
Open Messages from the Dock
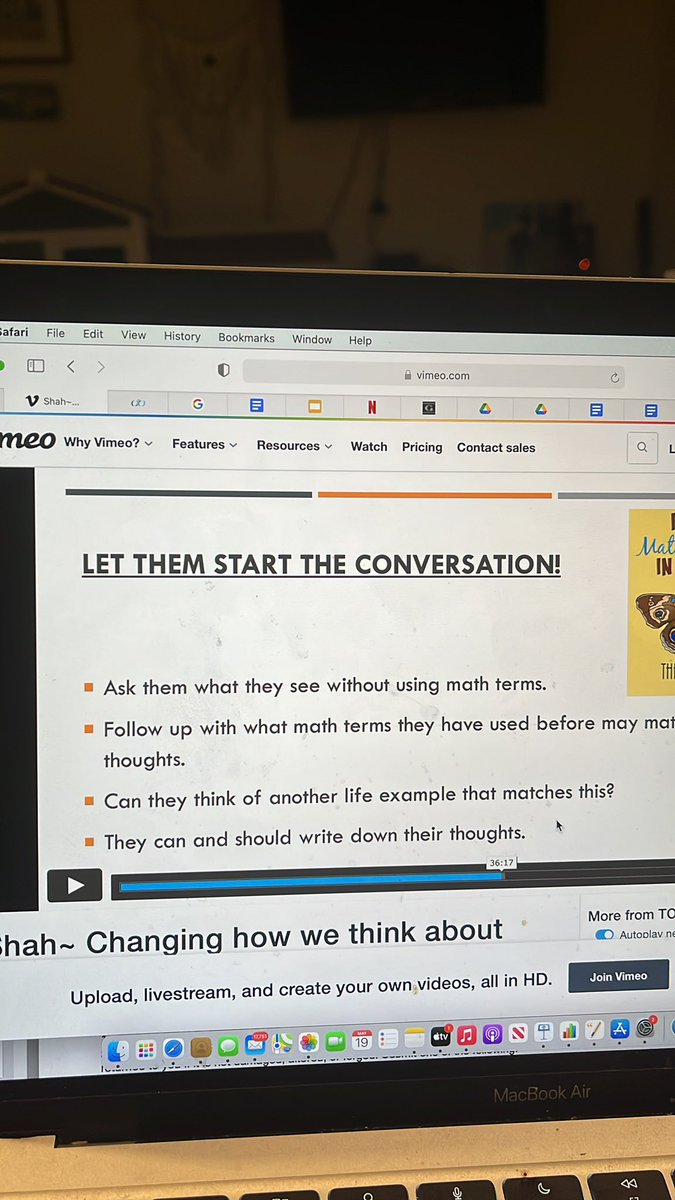[228, 1046]
